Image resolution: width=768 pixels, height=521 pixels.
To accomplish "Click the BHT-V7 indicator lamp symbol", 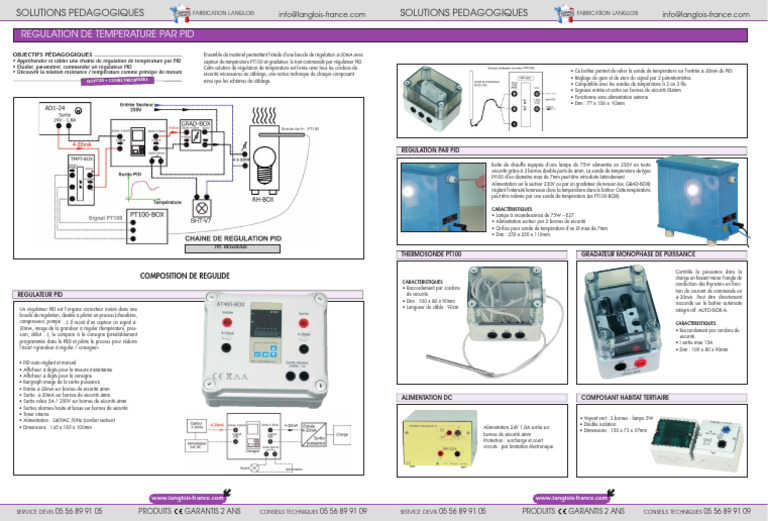I will 202,209.
